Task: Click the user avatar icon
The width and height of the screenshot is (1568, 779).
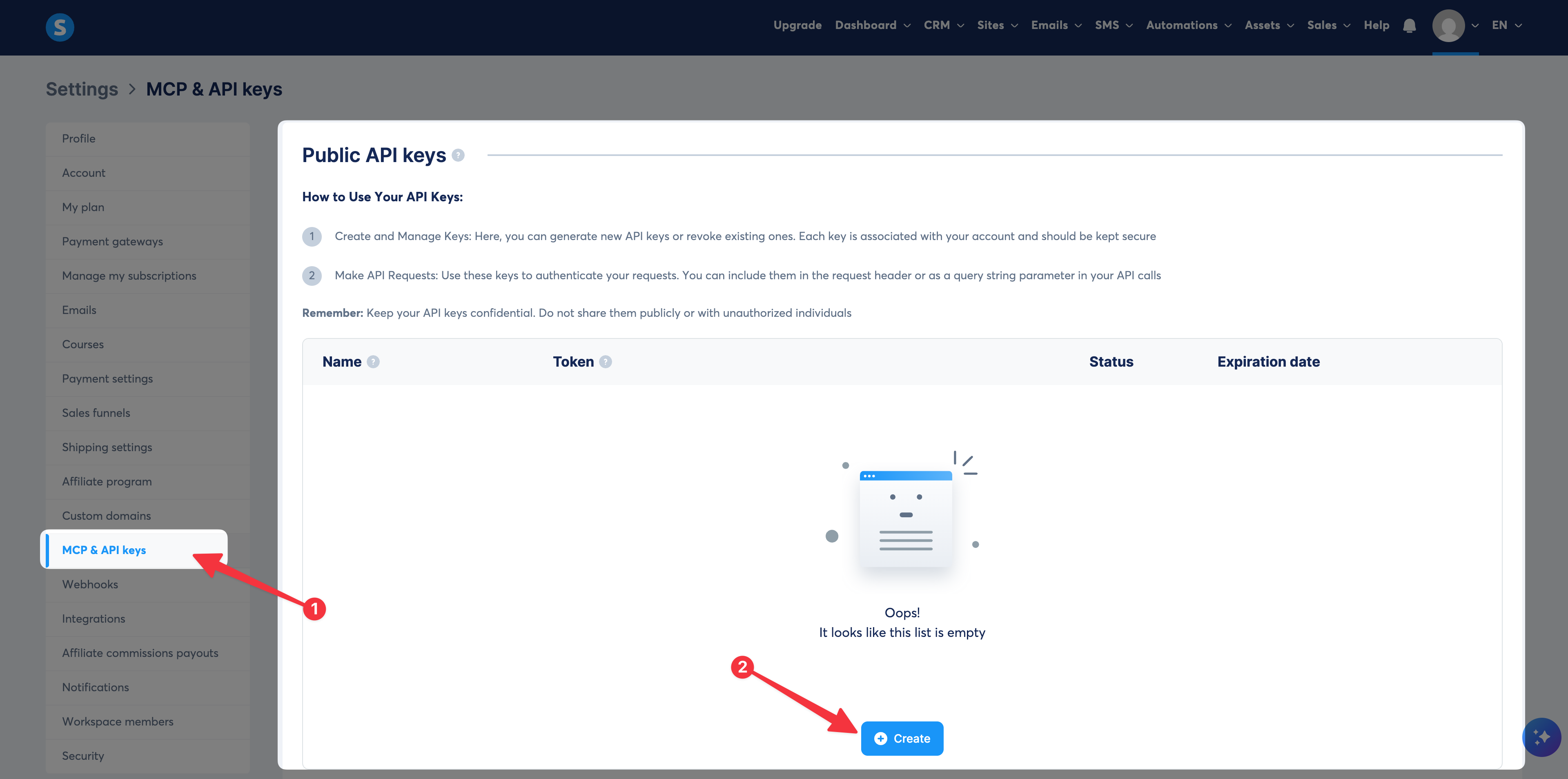Action: tap(1448, 26)
